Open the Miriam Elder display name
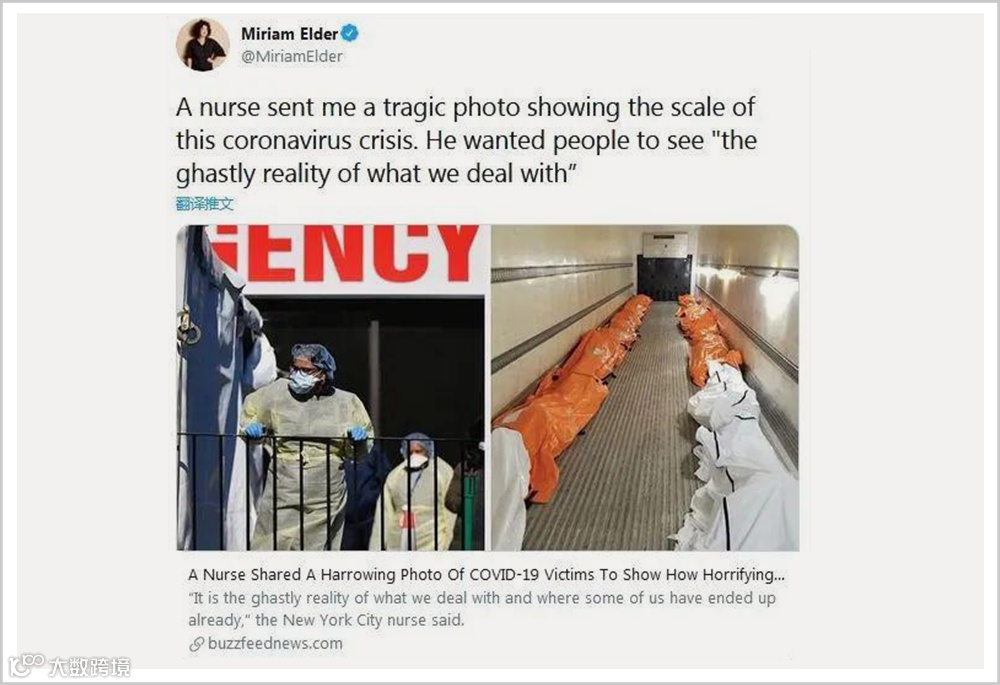 click(x=289, y=33)
